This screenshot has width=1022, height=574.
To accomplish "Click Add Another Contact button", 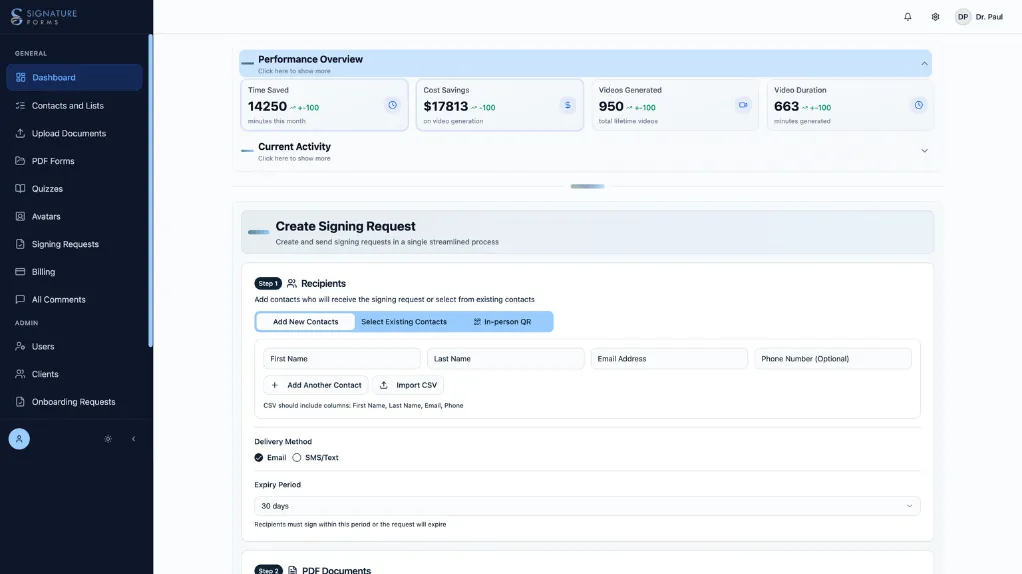I will 316,385.
